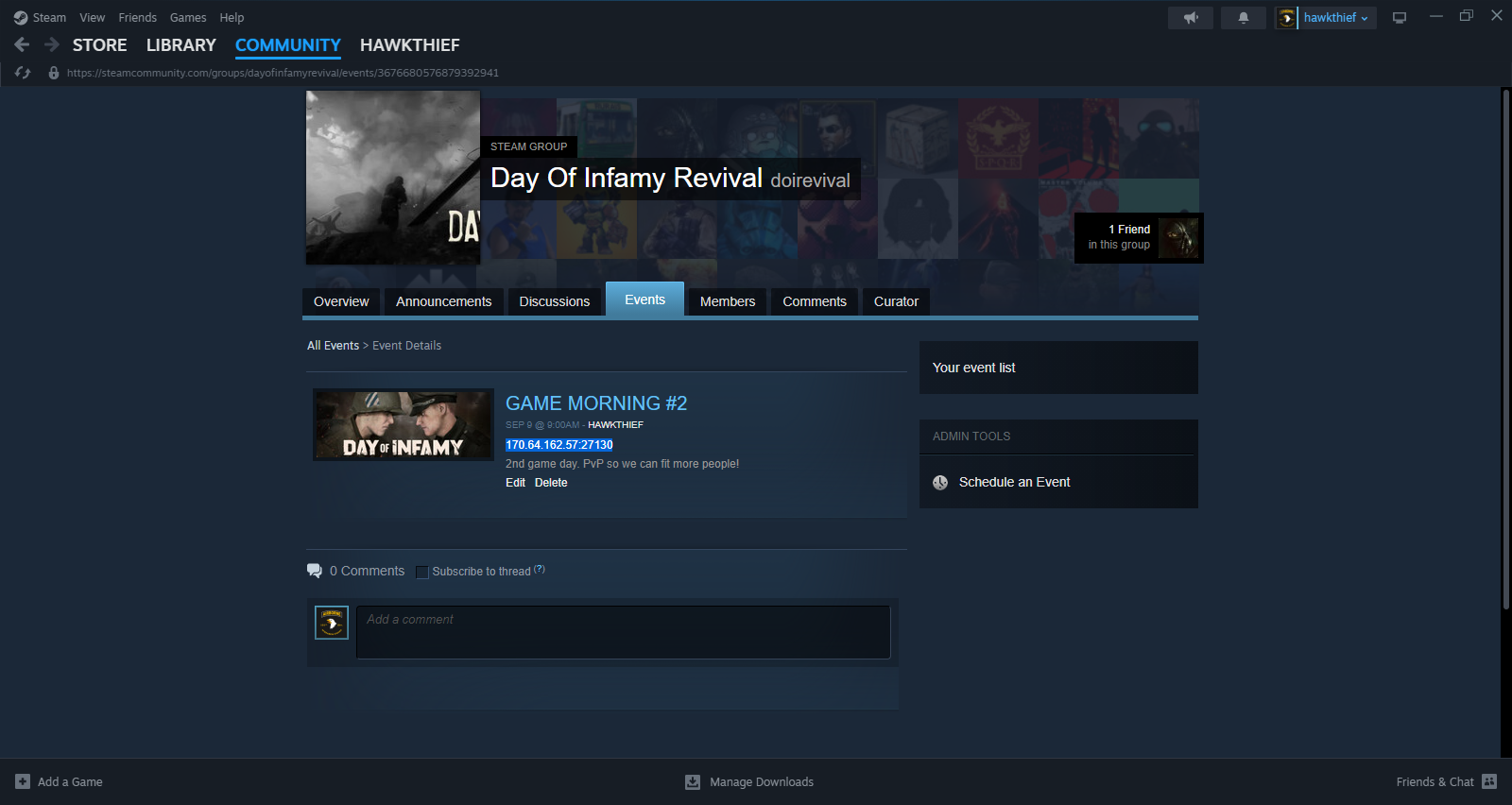The image size is (1512, 805).
Task: Click the Friends & Chat icon
Action: click(1489, 781)
